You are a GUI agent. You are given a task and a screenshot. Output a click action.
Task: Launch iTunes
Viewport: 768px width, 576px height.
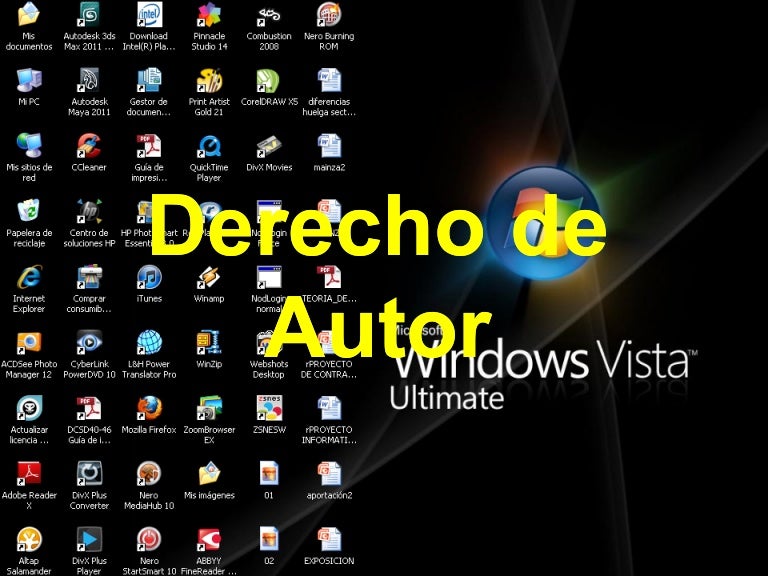pyautogui.click(x=149, y=277)
